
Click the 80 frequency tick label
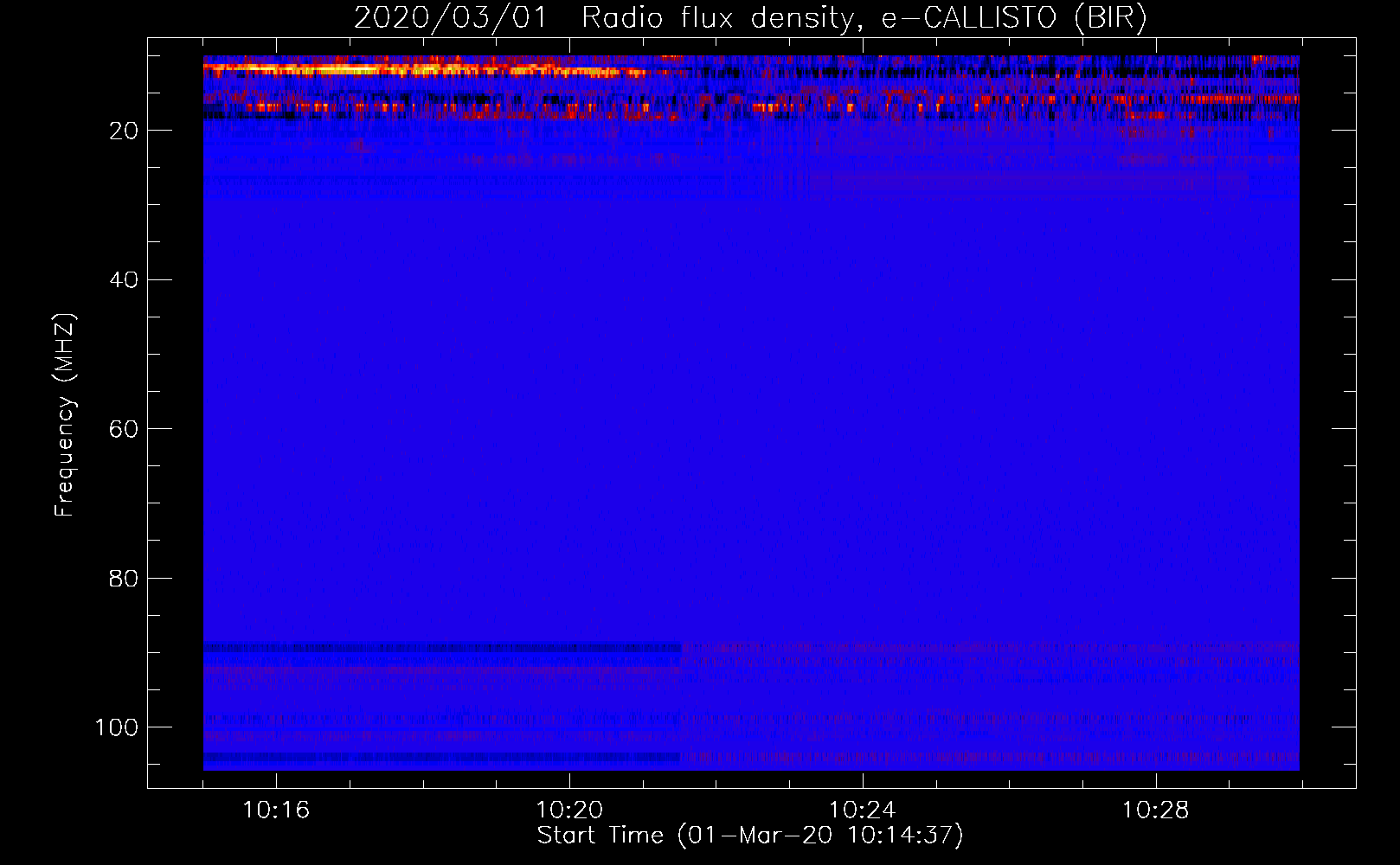pyautogui.click(x=124, y=579)
